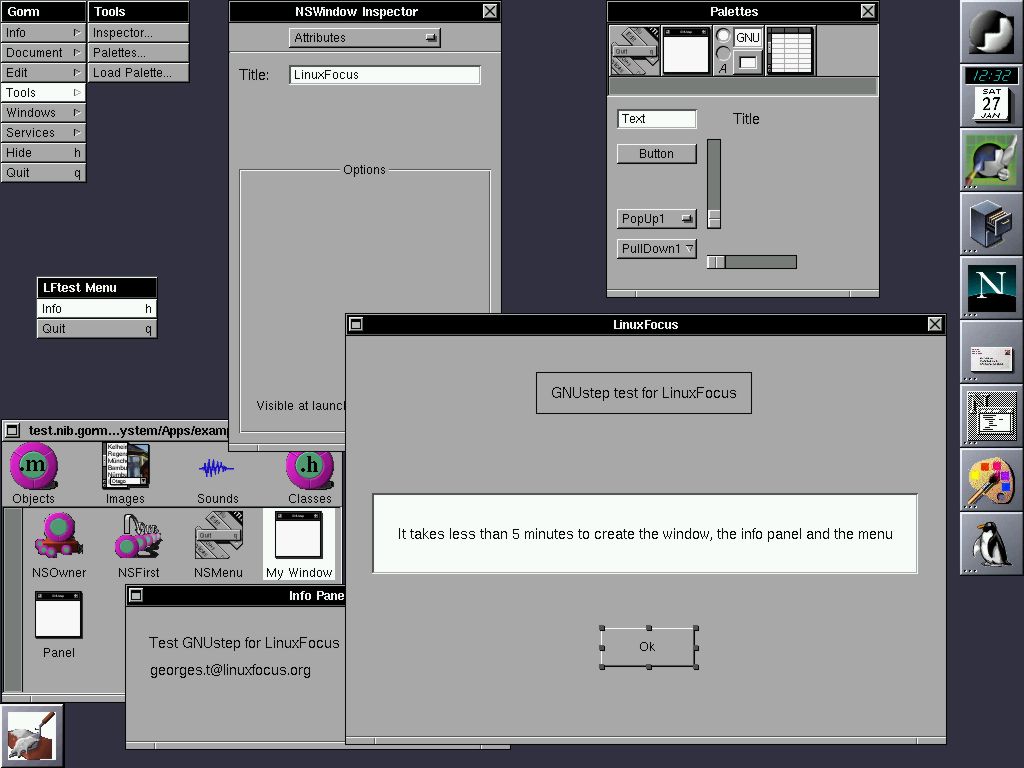Expand the Attributes popup in Inspector

click(x=365, y=38)
